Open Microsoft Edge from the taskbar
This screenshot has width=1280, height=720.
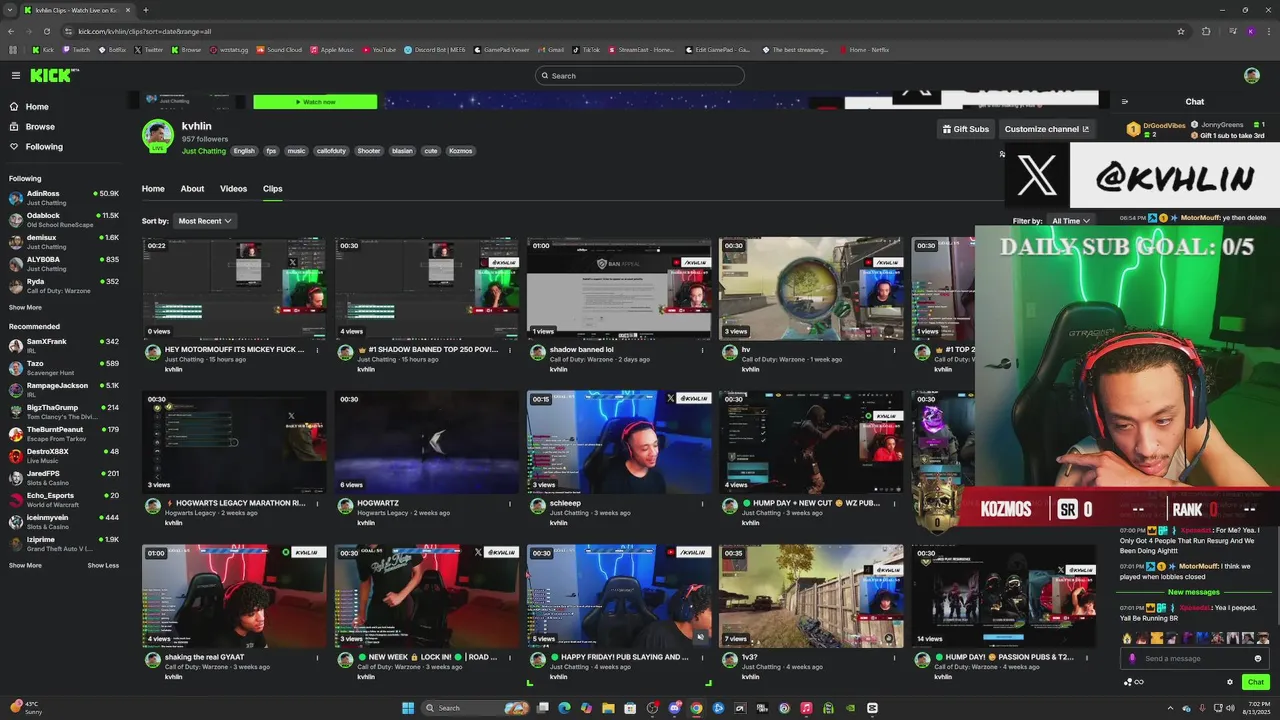click(x=564, y=708)
